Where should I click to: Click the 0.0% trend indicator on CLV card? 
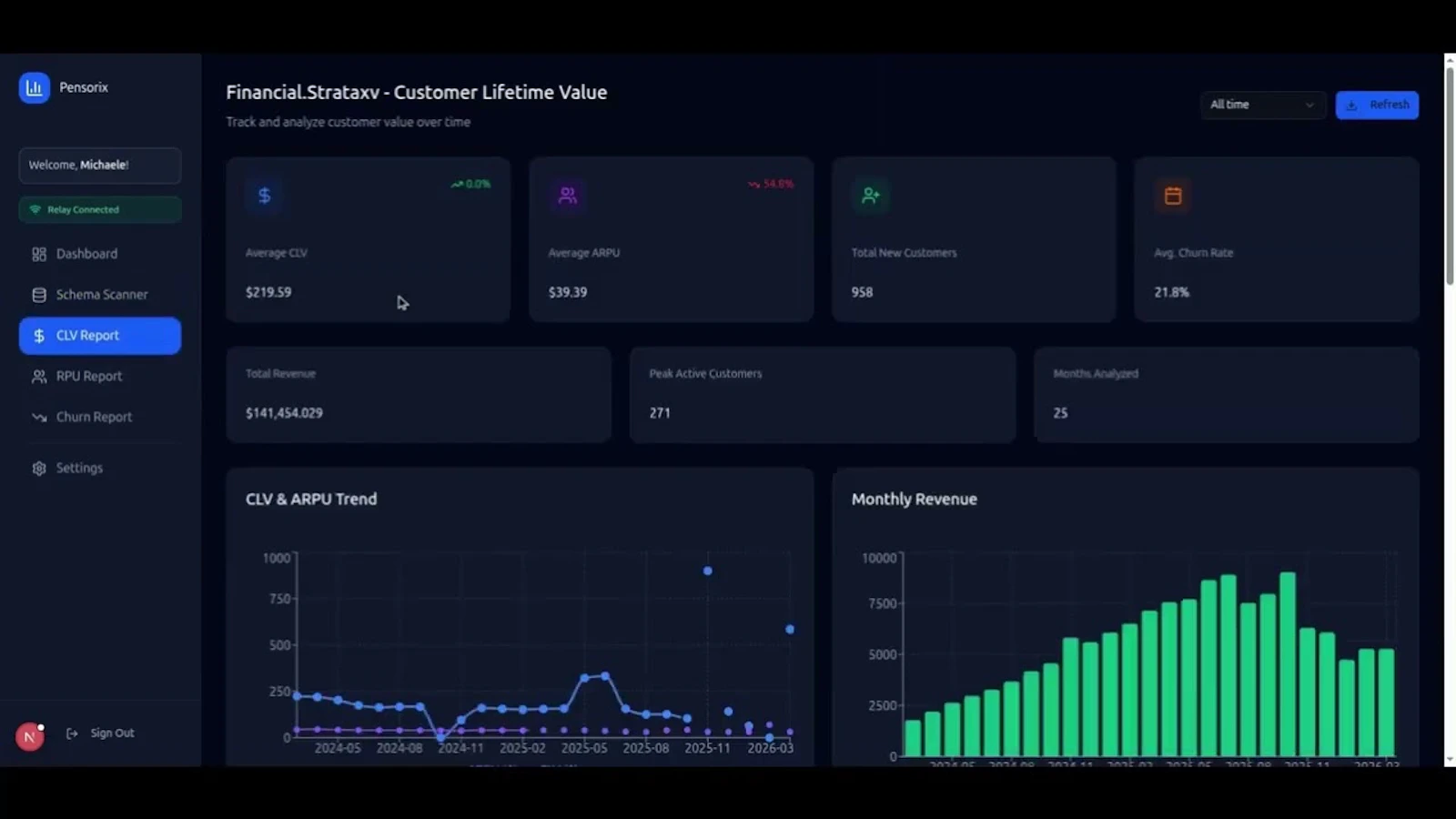(x=470, y=183)
